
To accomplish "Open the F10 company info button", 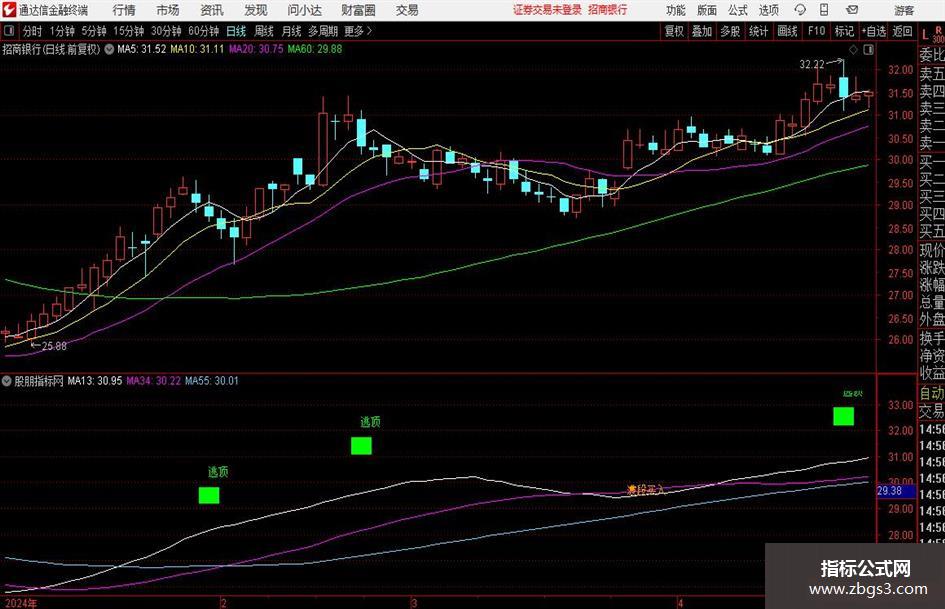I will click(817, 31).
